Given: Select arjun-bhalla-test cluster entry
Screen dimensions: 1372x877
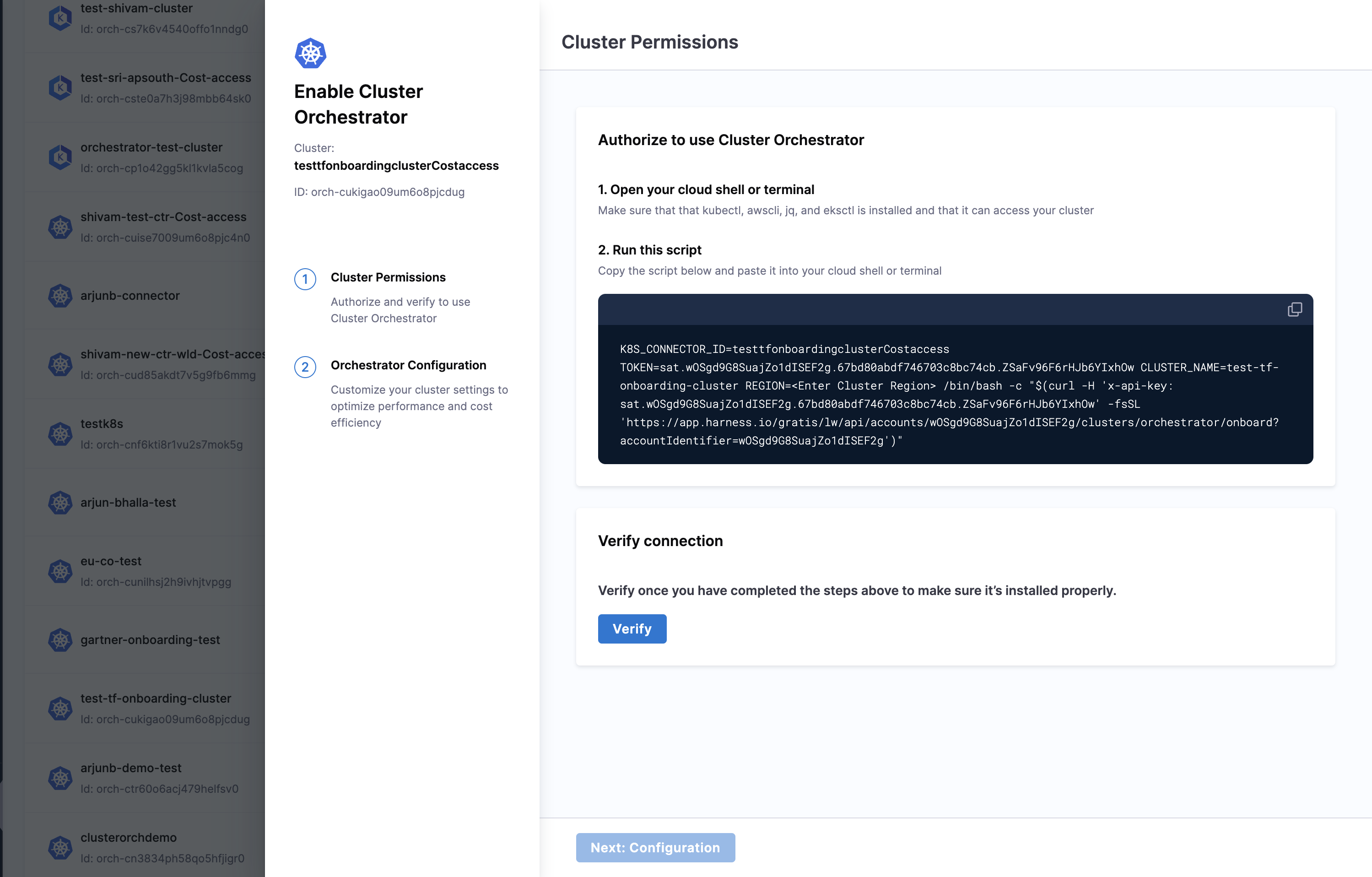Looking at the screenshot, I should (128, 503).
